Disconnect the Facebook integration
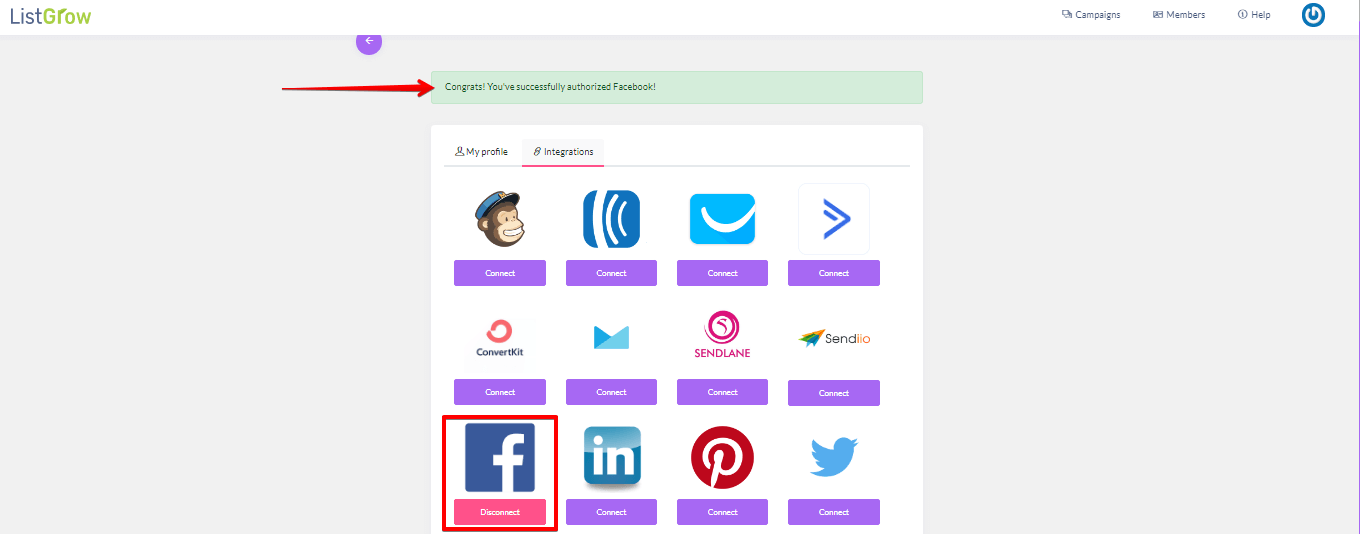 pyautogui.click(x=500, y=512)
